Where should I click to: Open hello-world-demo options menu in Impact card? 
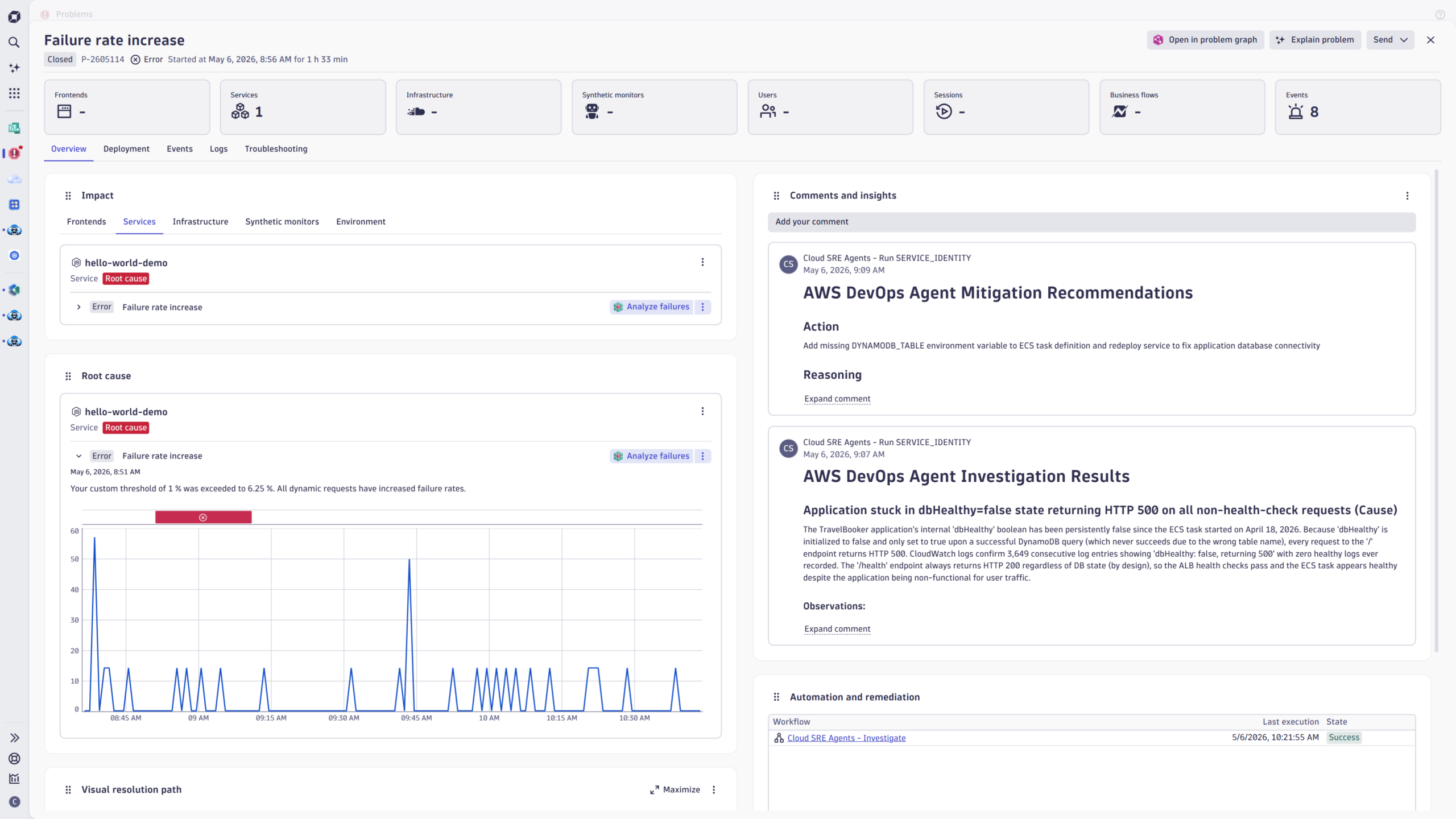702,262
